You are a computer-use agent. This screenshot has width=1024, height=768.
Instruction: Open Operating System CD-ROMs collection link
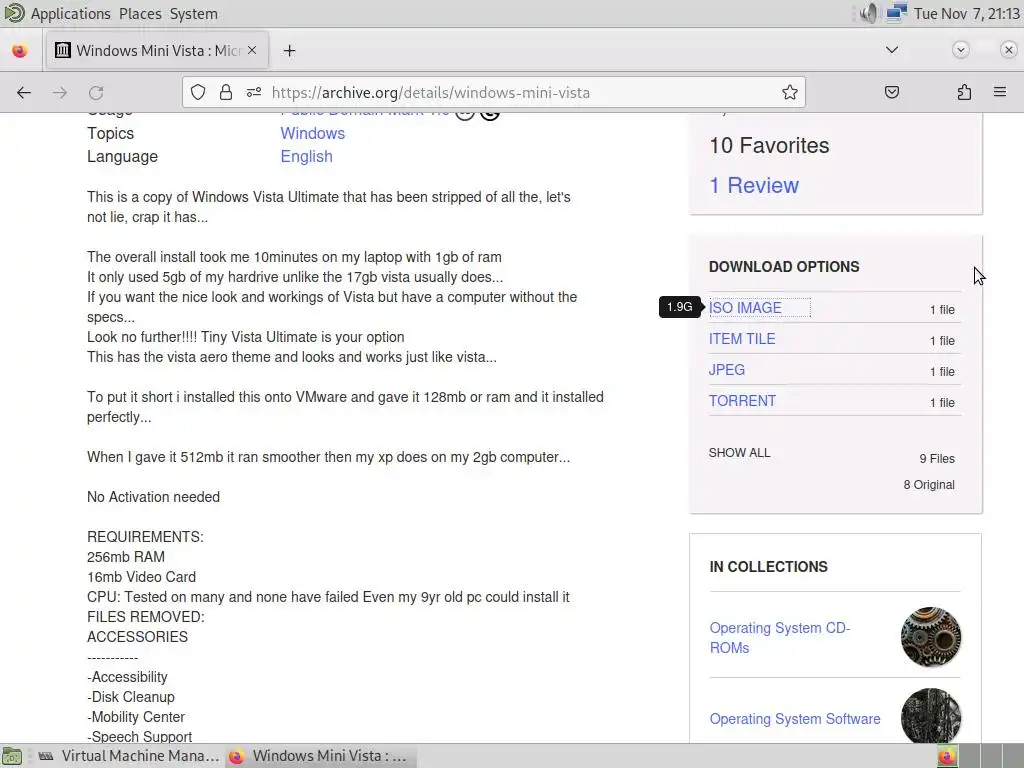[780, 637]
